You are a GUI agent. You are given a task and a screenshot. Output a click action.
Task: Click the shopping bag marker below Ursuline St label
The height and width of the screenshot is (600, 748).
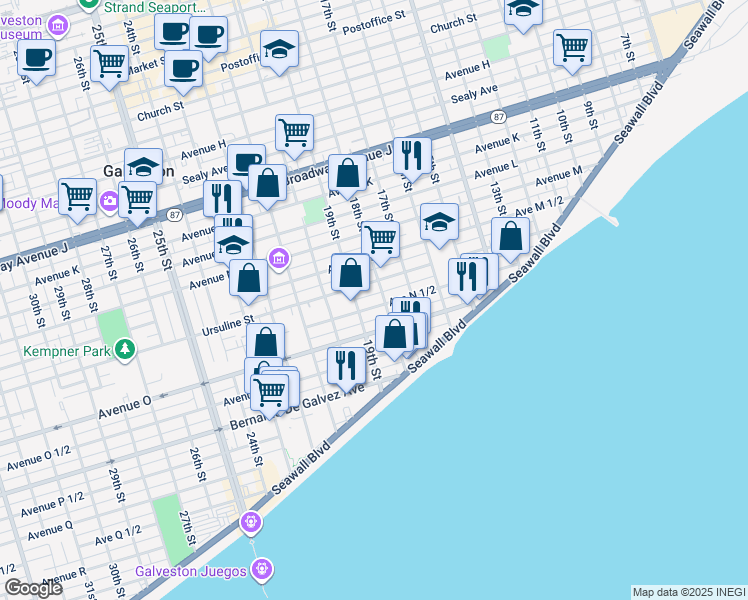tap(266, 340)
